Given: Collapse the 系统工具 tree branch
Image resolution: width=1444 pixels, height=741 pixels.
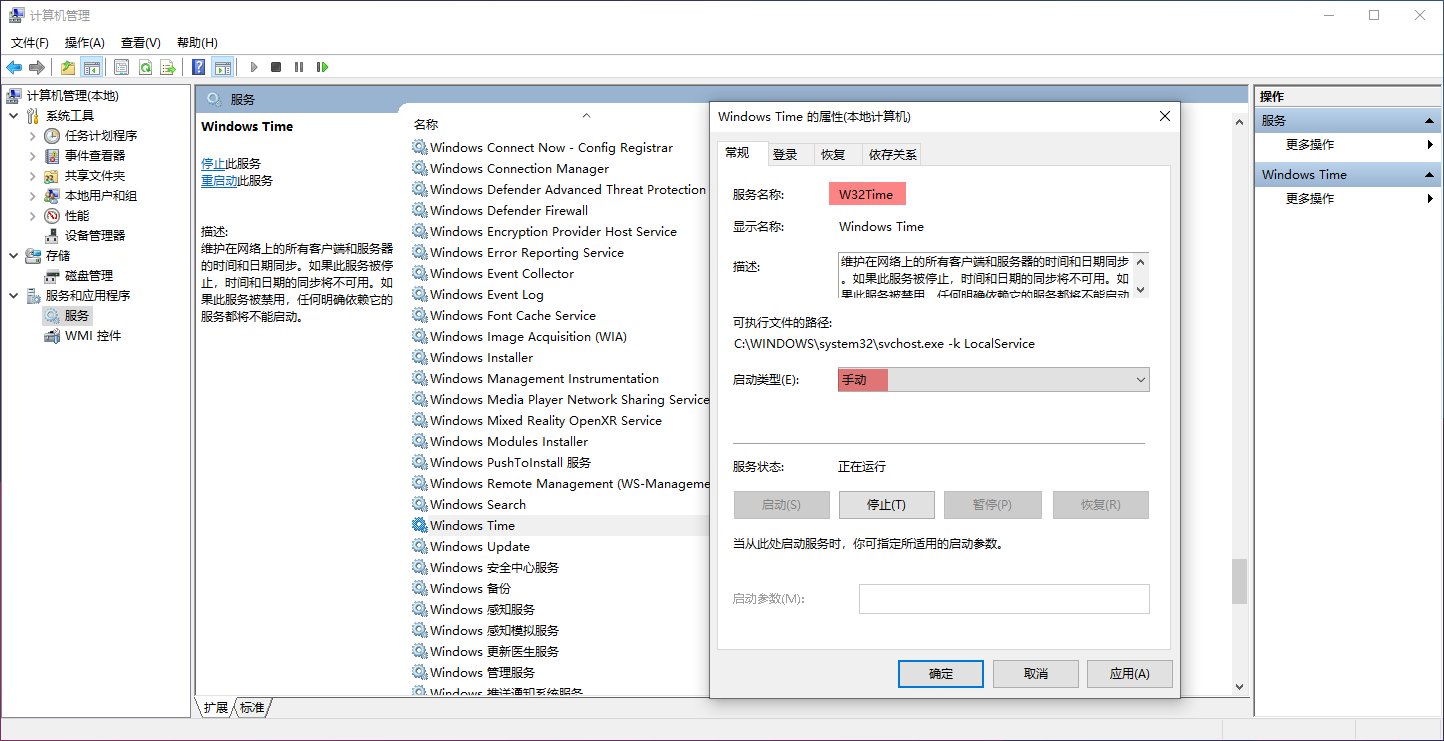Looking at the screenshot, I should (x=13, y=115).
